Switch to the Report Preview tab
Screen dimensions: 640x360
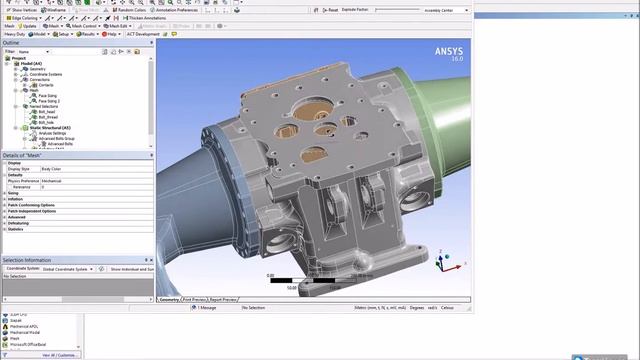click(x=223, y=300)
